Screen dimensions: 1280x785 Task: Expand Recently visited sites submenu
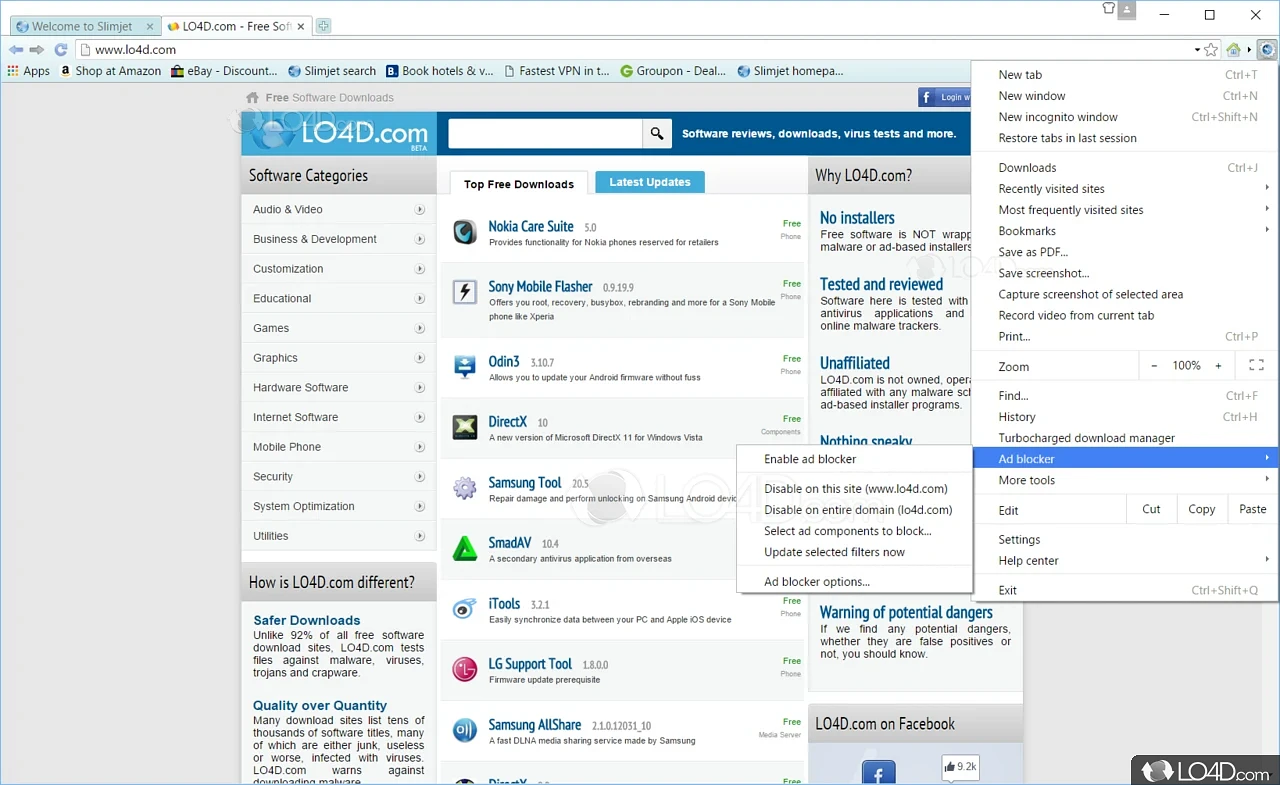click(x=1124, y=189)
